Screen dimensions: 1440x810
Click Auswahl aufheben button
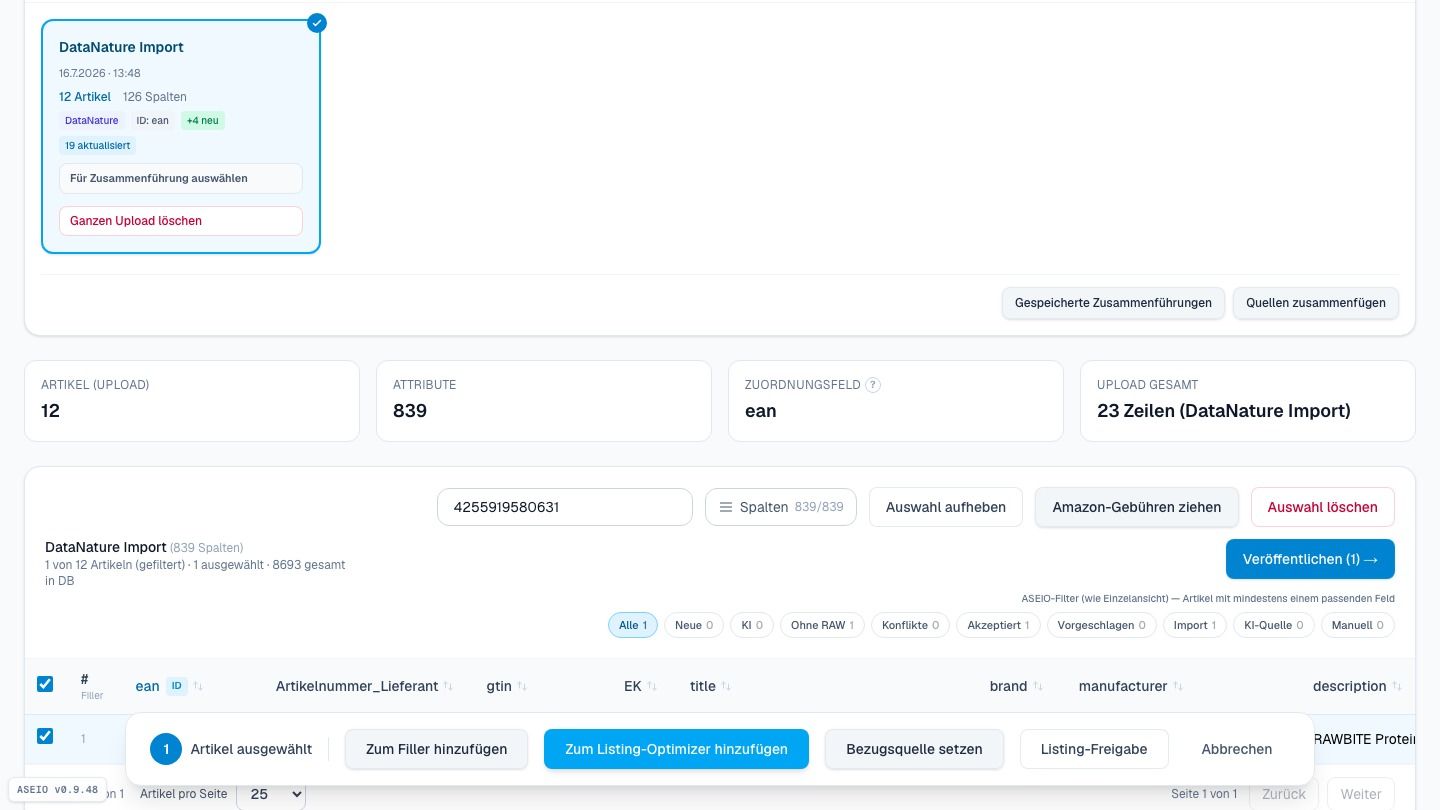[x=946, y=507]
